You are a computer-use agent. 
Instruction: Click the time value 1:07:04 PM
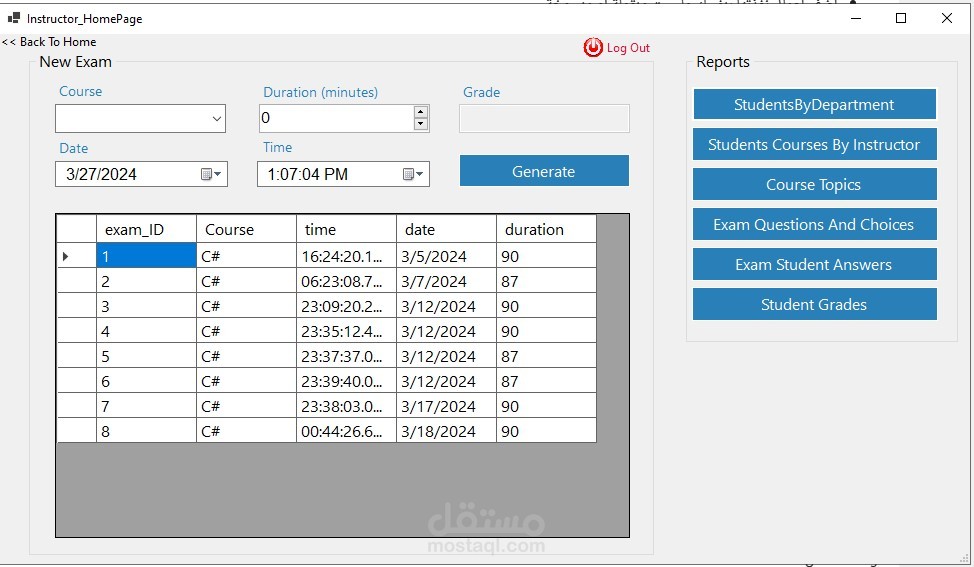click(x=307, y=175)
